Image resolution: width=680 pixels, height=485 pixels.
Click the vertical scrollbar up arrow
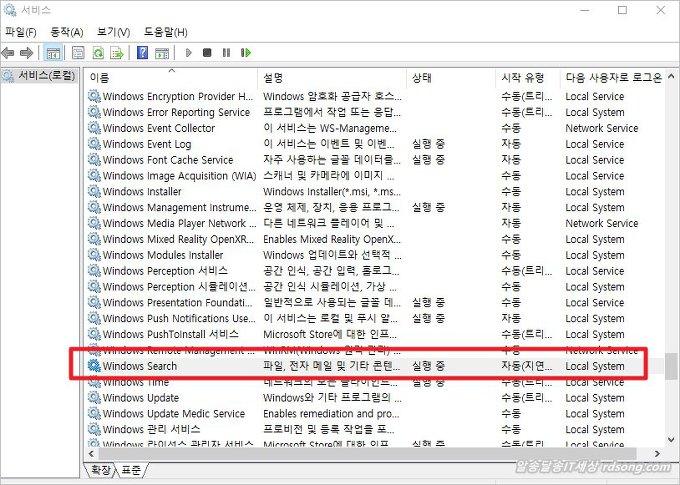pos(672,76)
